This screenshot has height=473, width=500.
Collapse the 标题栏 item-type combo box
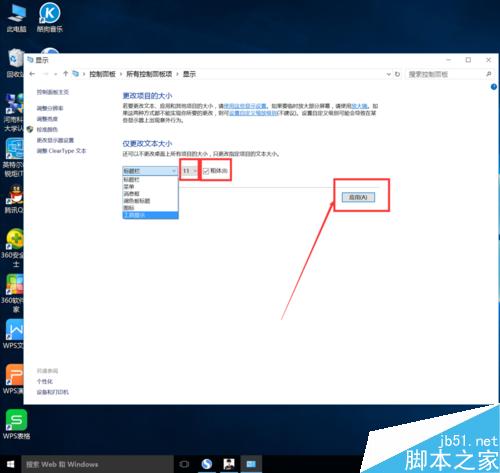click(x=150, y=171)
